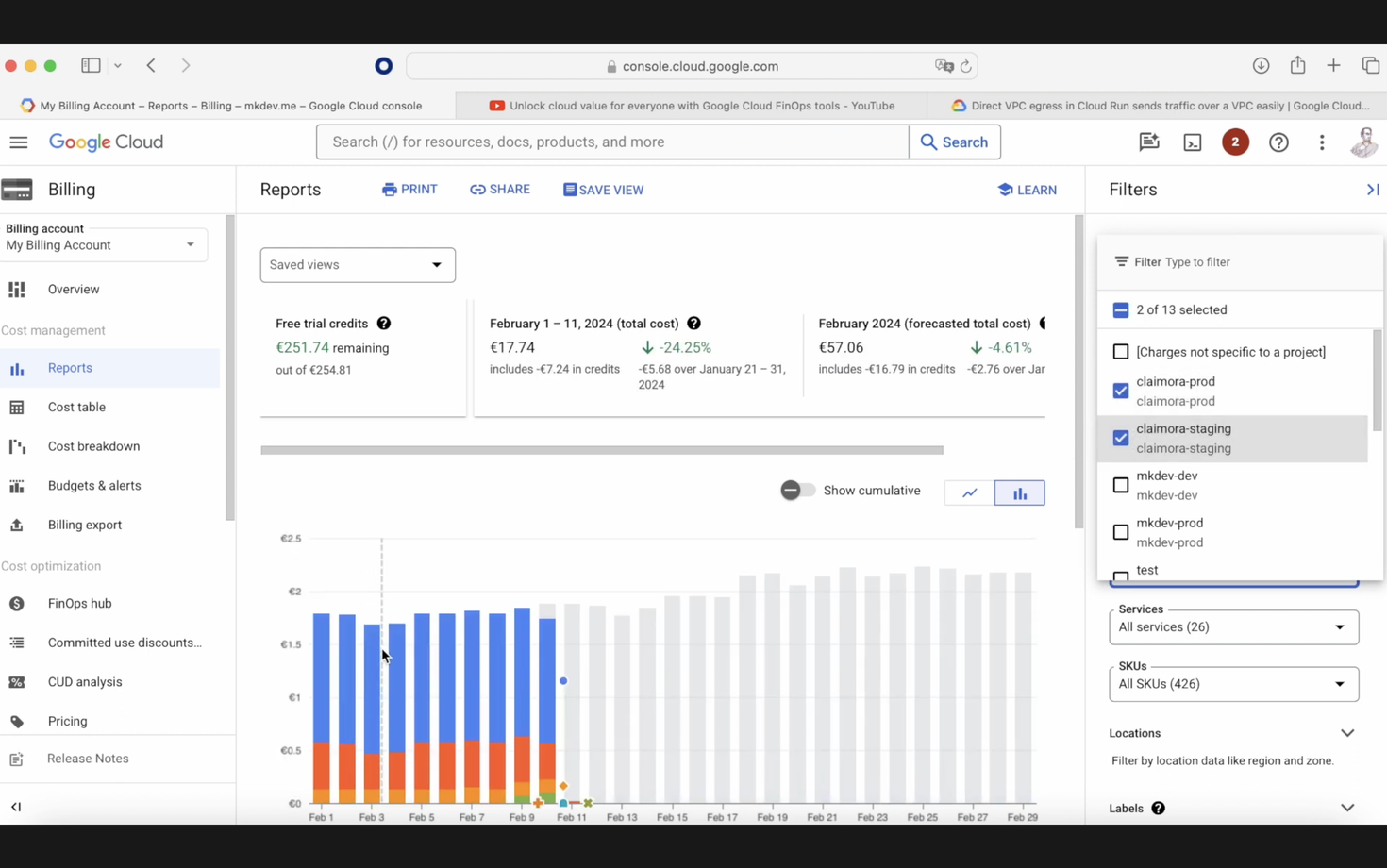Open Gemini chat assistant icon
Screen dimensions: 1387x868
1148,142
